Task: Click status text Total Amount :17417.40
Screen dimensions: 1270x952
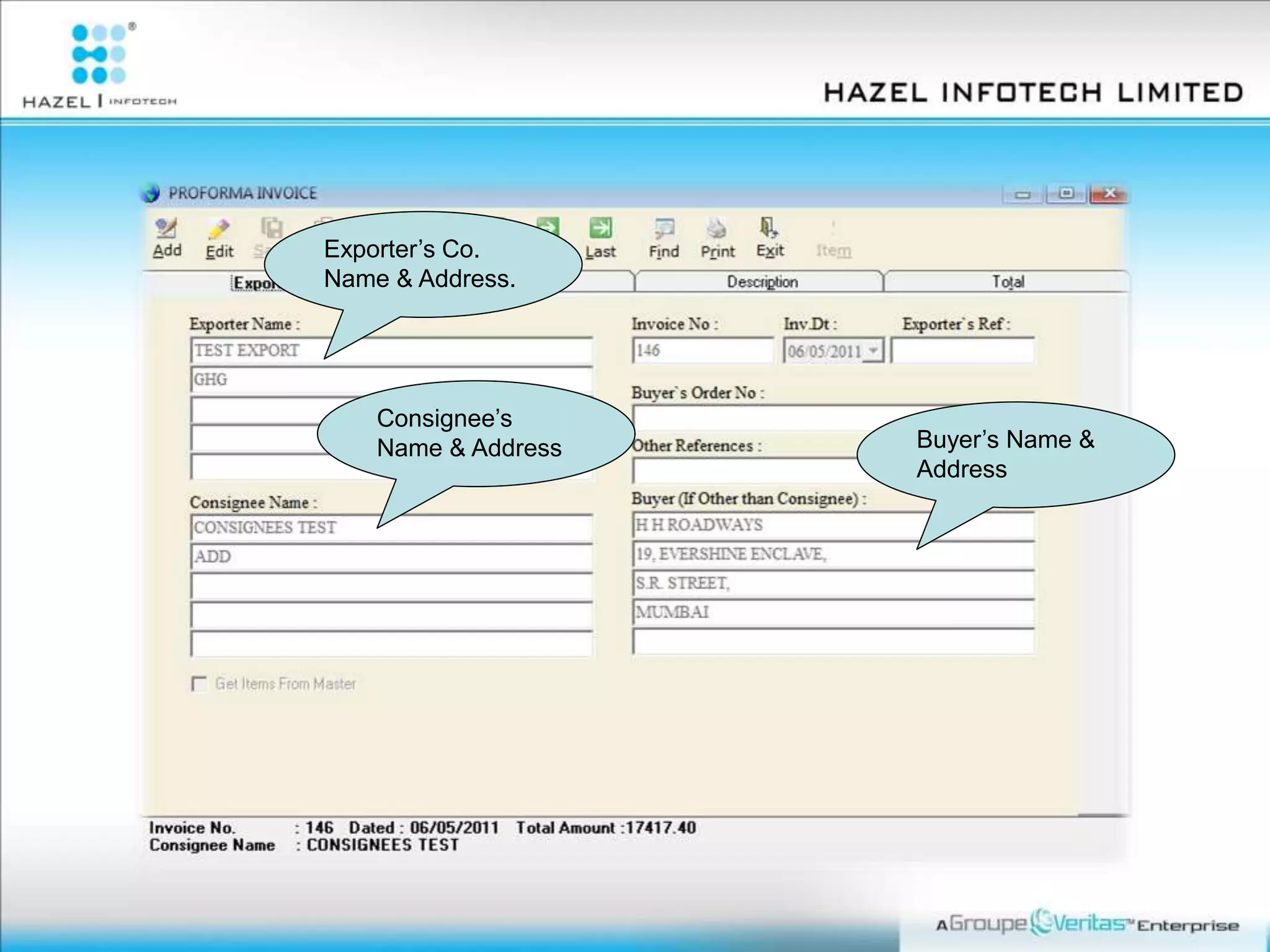Action: [606, 828]
